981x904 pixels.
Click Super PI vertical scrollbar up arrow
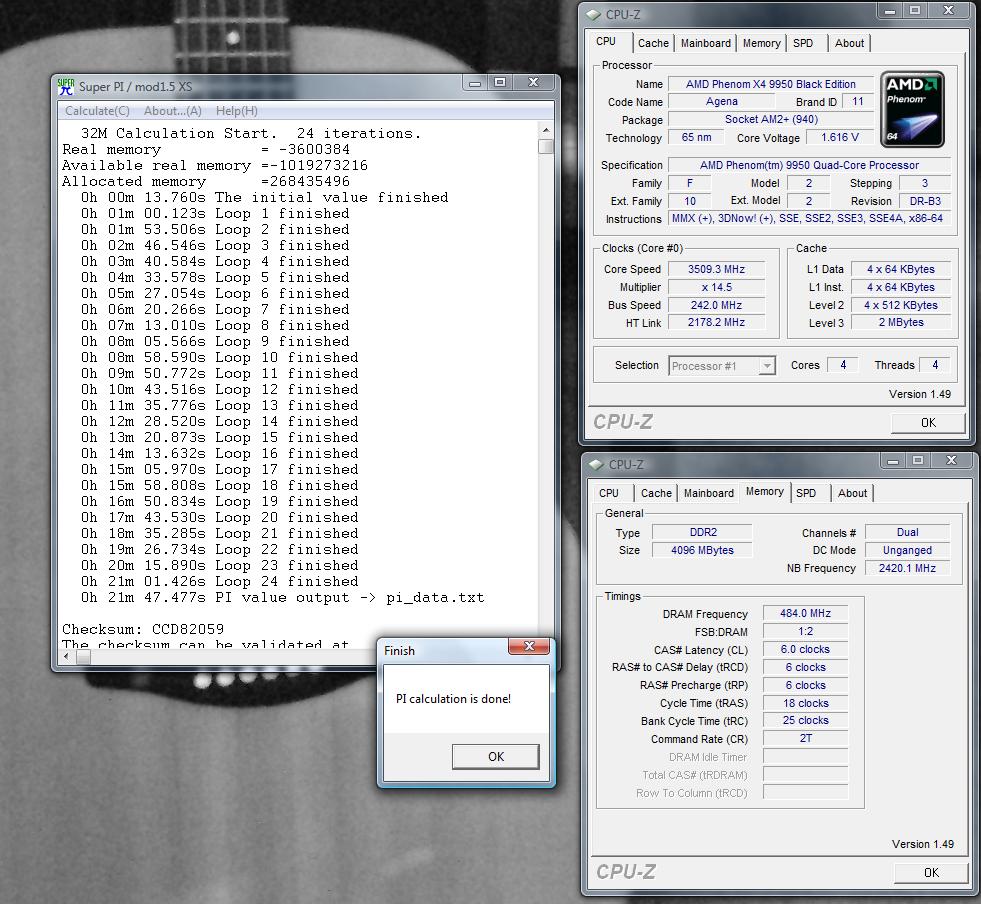tap(546, 130)
